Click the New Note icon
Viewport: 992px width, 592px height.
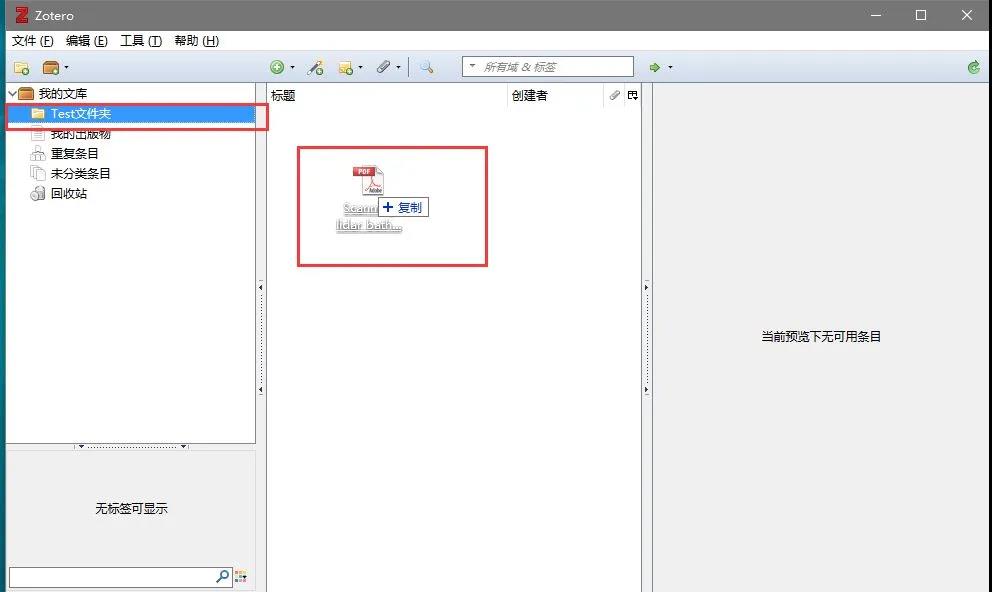point(345,68)
